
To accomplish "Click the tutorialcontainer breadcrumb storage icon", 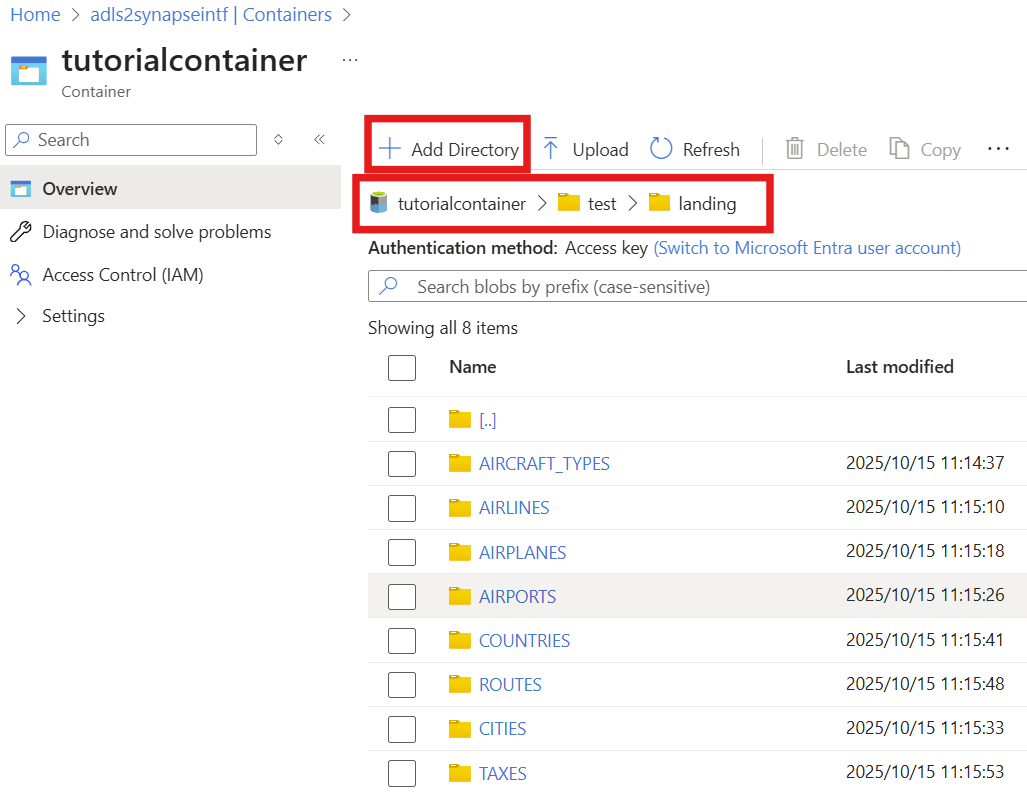I will (378, 203).
